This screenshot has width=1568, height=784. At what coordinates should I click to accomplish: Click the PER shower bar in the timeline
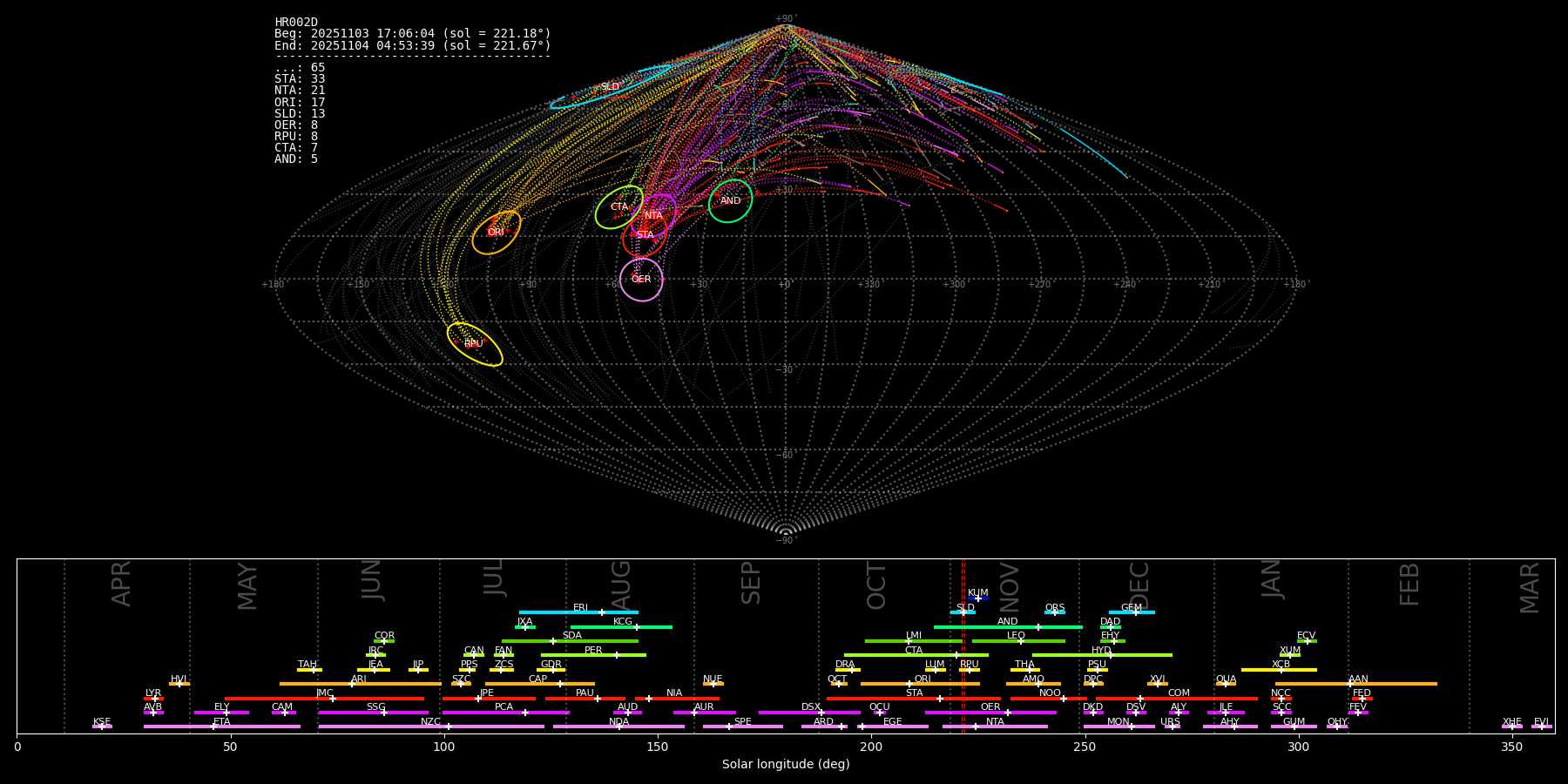[x=593, y=655]
